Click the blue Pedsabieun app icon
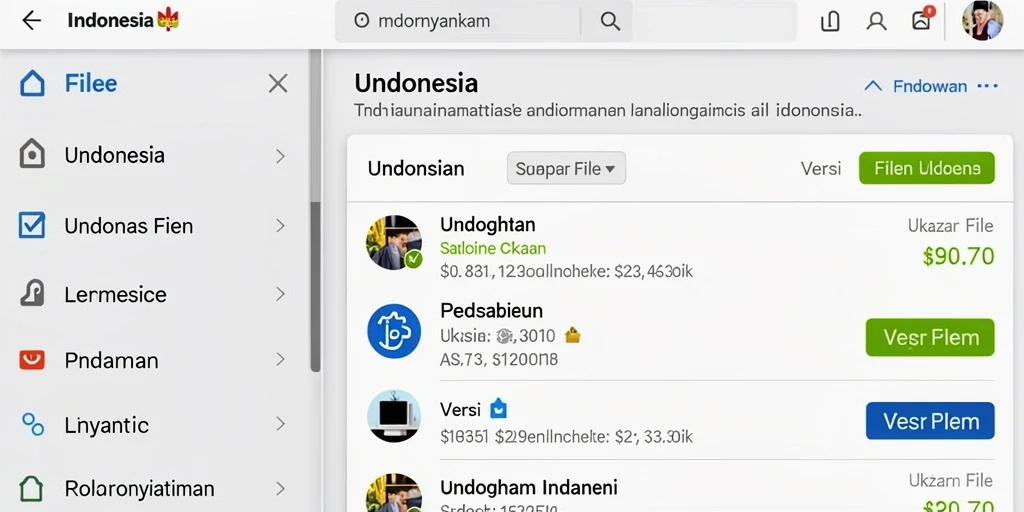The image size is (1024, 512). click(x=394, y=330)
